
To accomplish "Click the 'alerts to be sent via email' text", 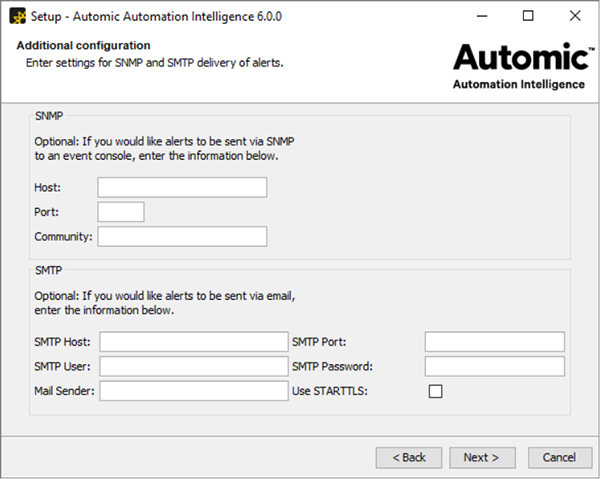I will (230, 296).
